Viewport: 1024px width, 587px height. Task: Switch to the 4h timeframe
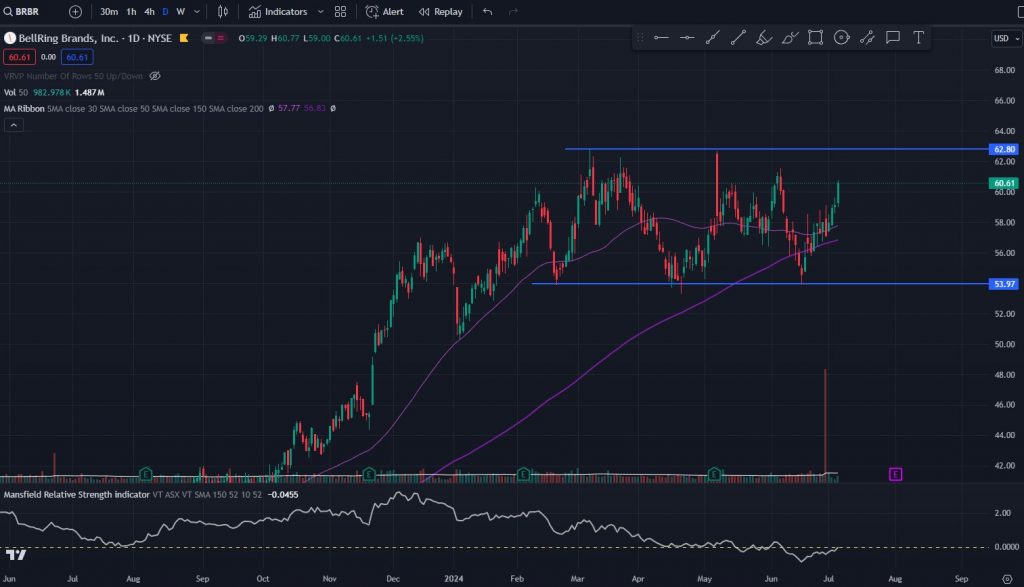(x=149, y=12)
